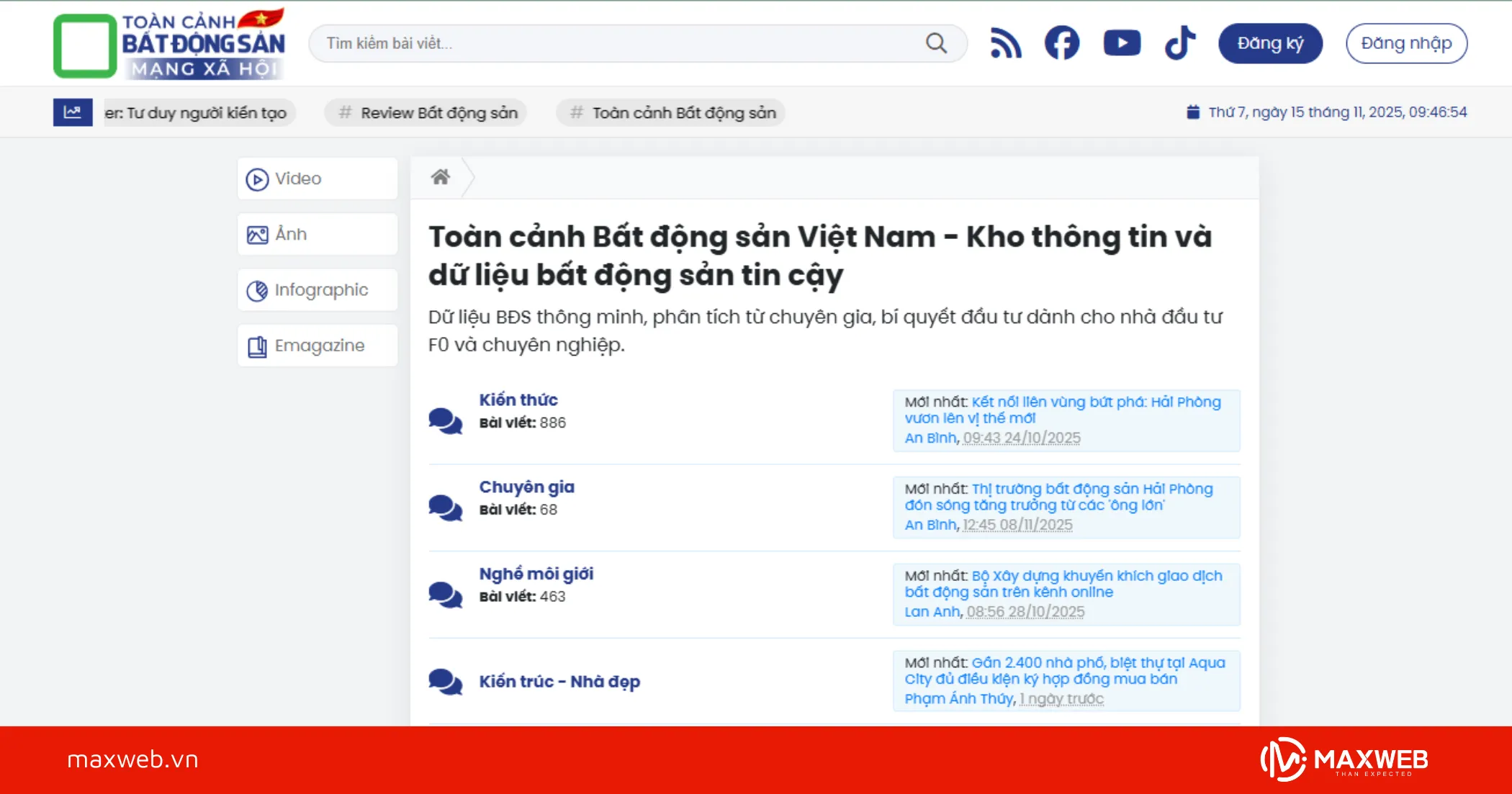The width and height of the screenshot is (1512, 794).
Task: Click the trending chart icon near hashtags
Action: coord(73,112)
